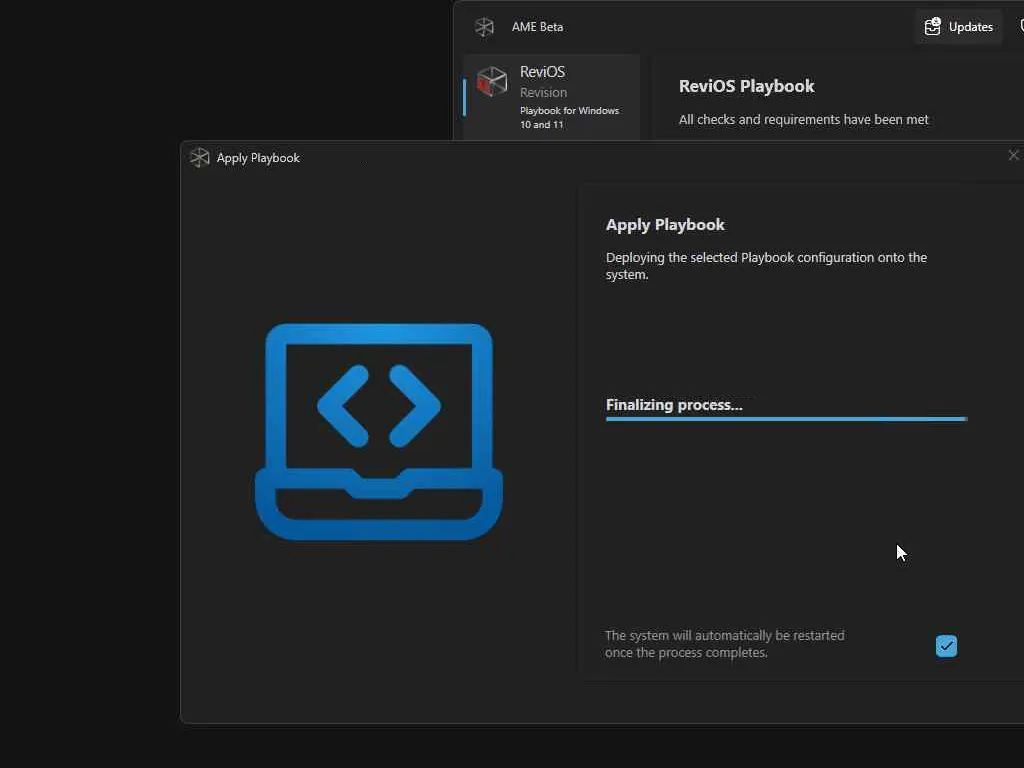Click the AME Beta logo icon
The width and height of the screenshot is (1024, 768).
point(484,27)
